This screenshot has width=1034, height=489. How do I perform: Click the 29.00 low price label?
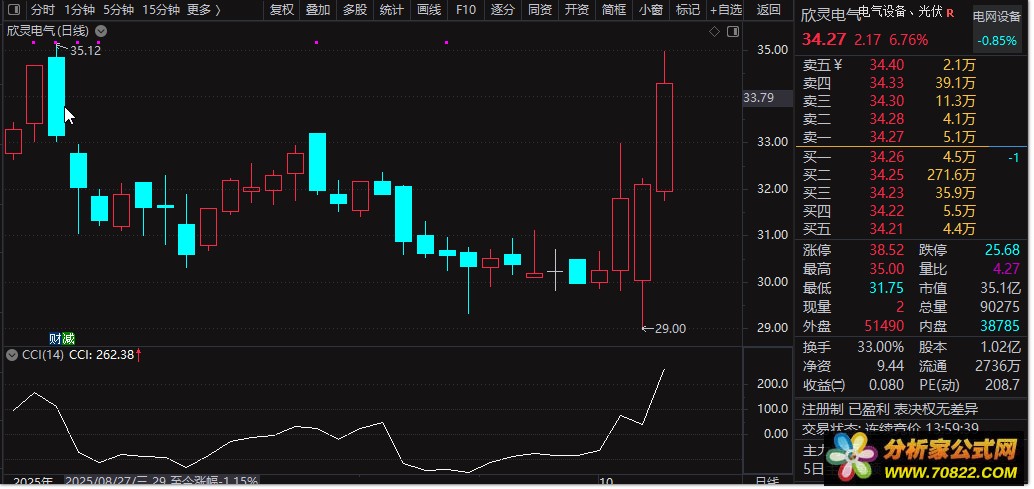671,328
